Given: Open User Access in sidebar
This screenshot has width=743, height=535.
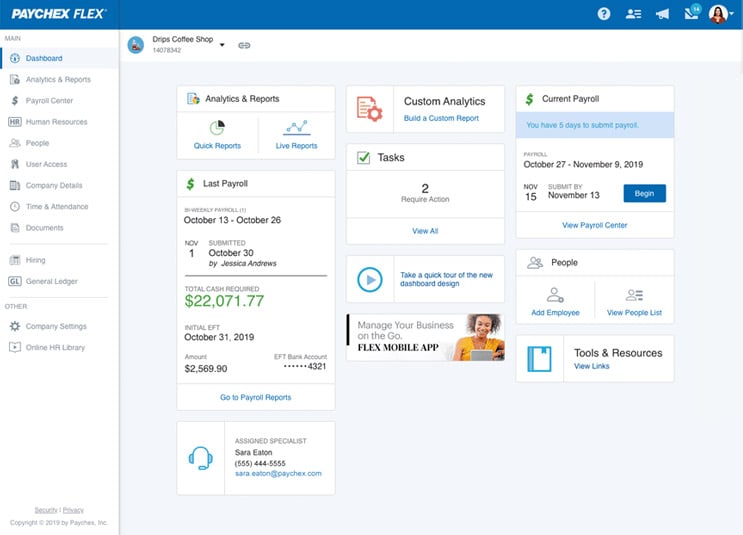Looking at the screenshot, I should coord(60,164).
